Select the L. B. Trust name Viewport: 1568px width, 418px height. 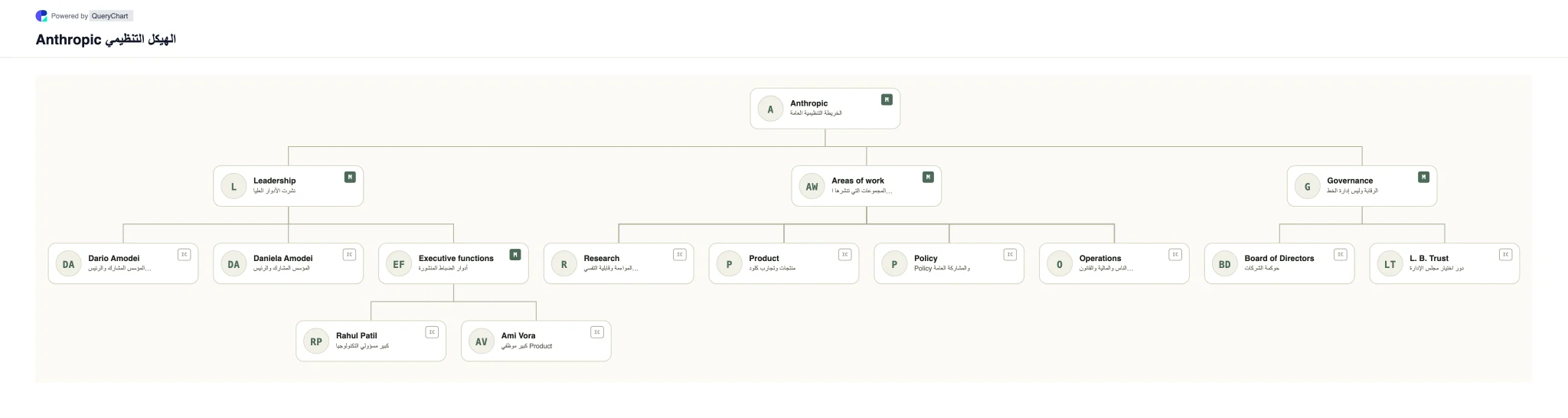pos(1429,259)
